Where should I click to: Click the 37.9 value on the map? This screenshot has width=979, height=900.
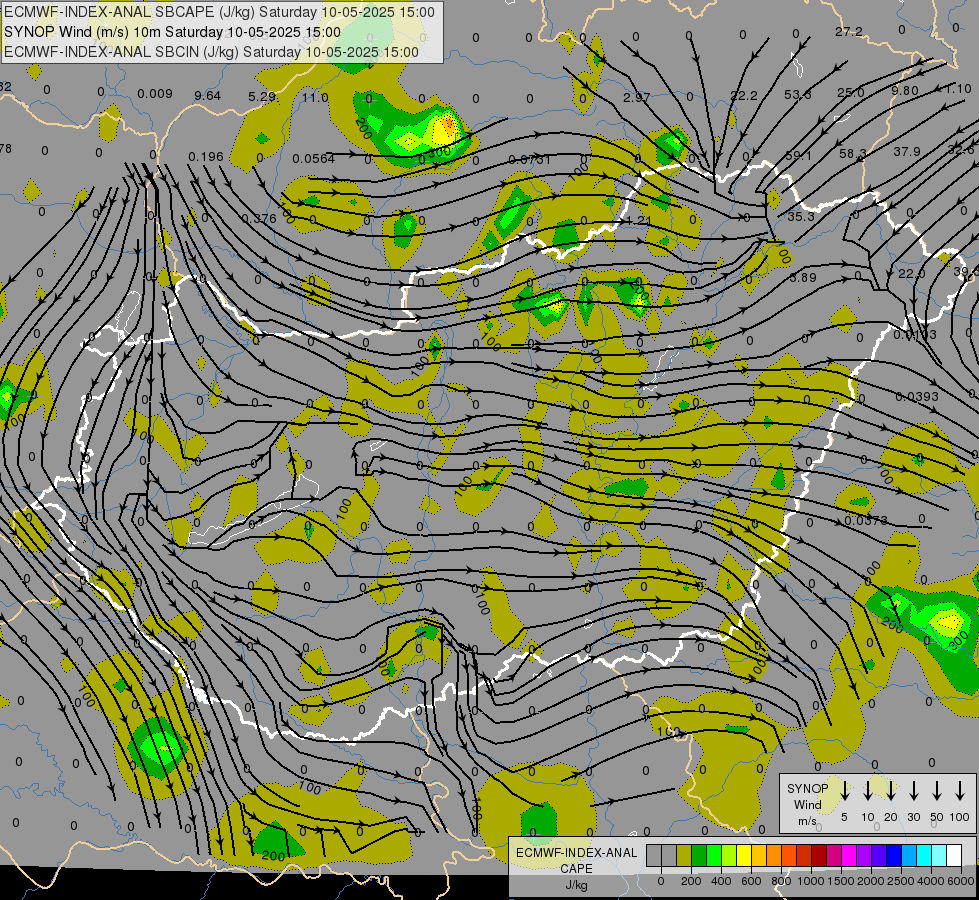907,151
